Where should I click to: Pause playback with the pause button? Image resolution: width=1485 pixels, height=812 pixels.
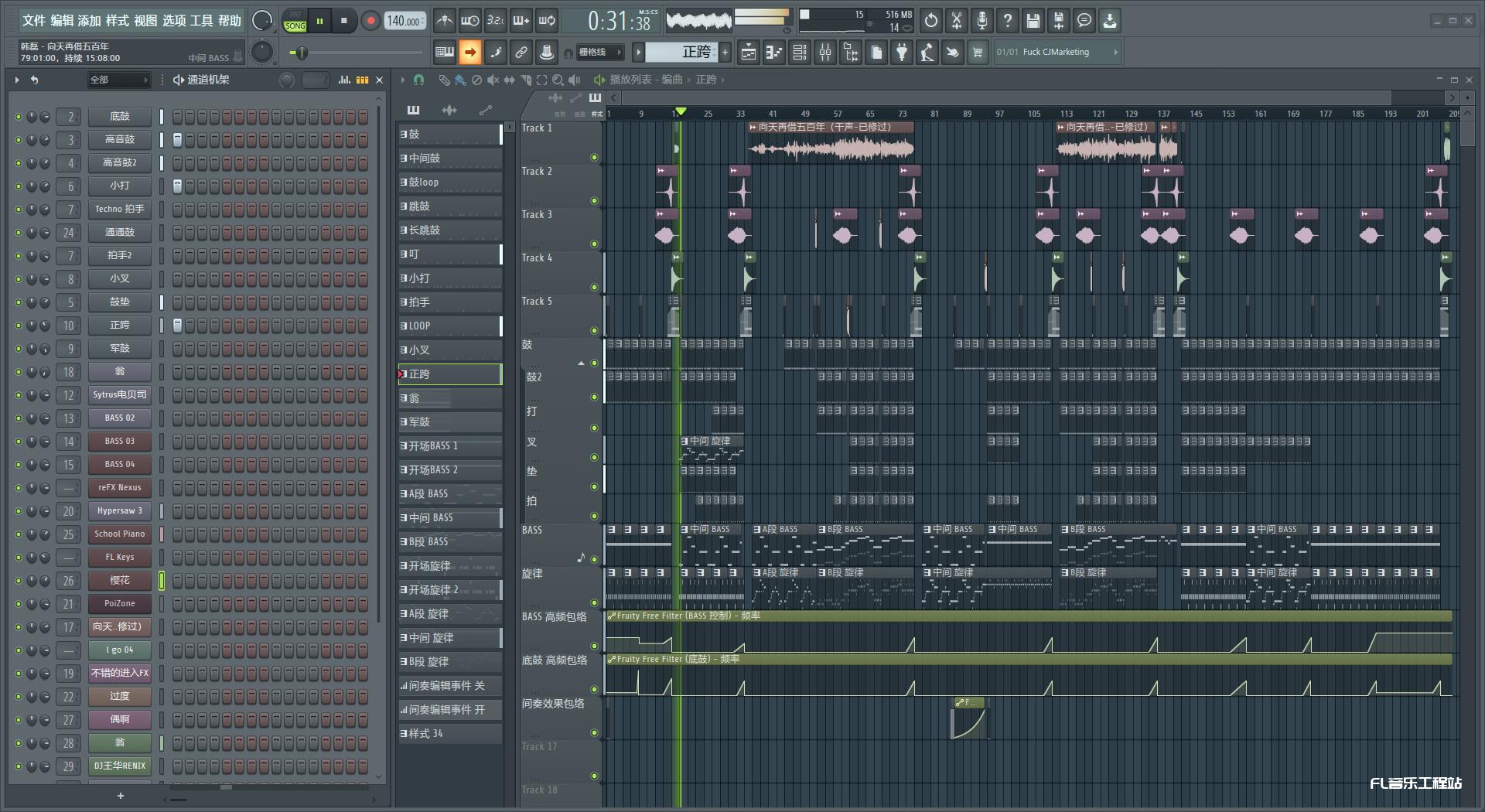[x=319, y=21]
